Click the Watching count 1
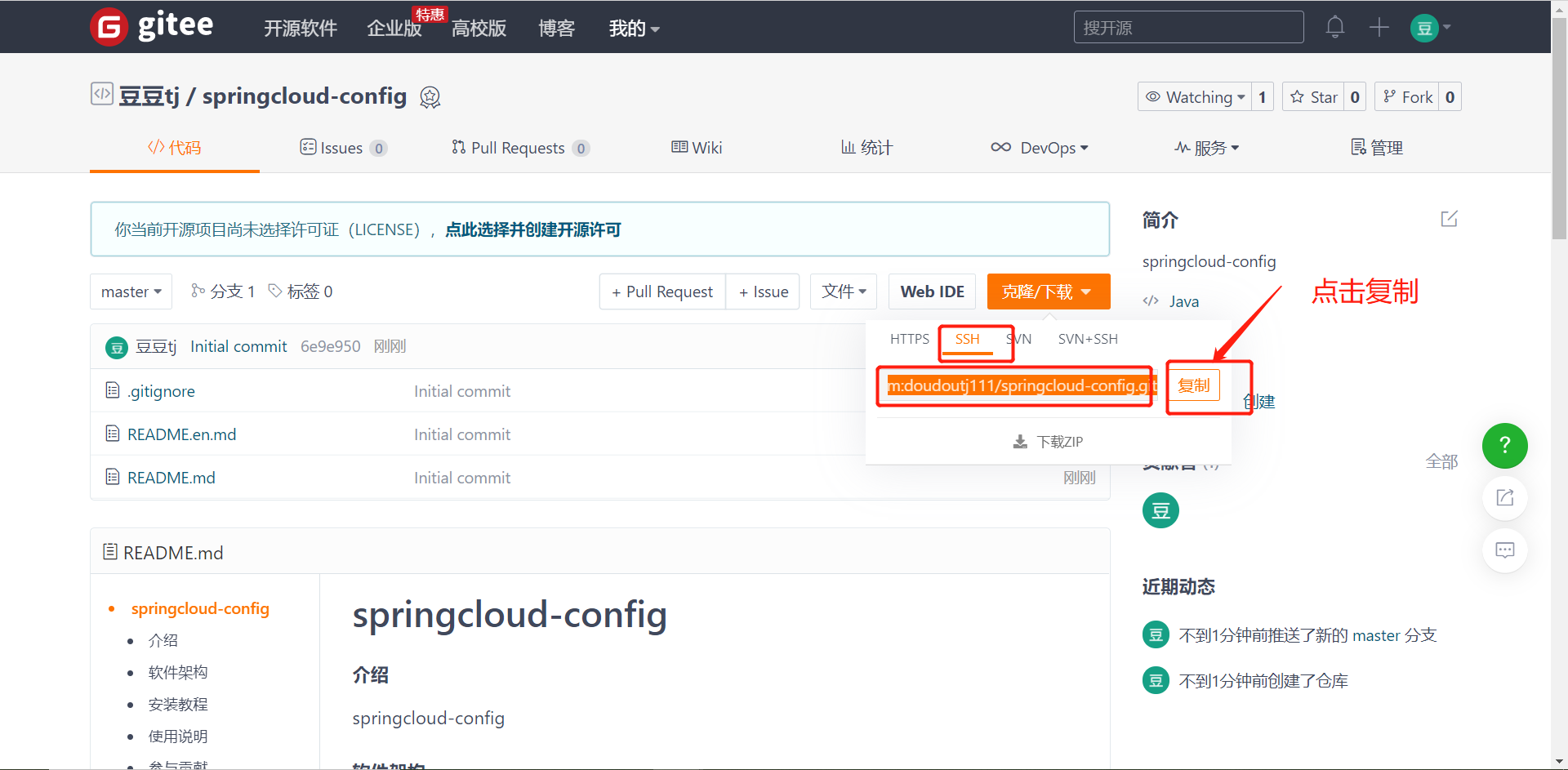Screen dimensions: 1568x770 click(x=1263, y=97)
